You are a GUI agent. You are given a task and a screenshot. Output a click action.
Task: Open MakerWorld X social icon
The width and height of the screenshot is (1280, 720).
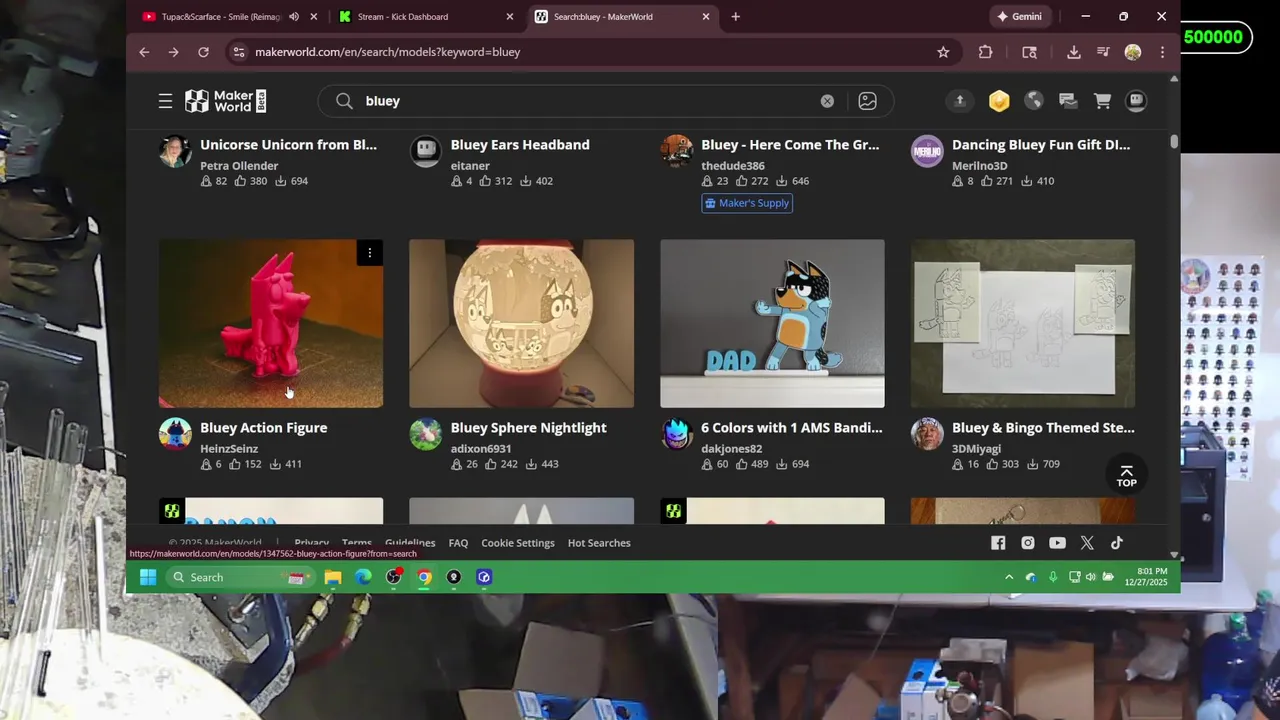click(x=1087, y=543)
